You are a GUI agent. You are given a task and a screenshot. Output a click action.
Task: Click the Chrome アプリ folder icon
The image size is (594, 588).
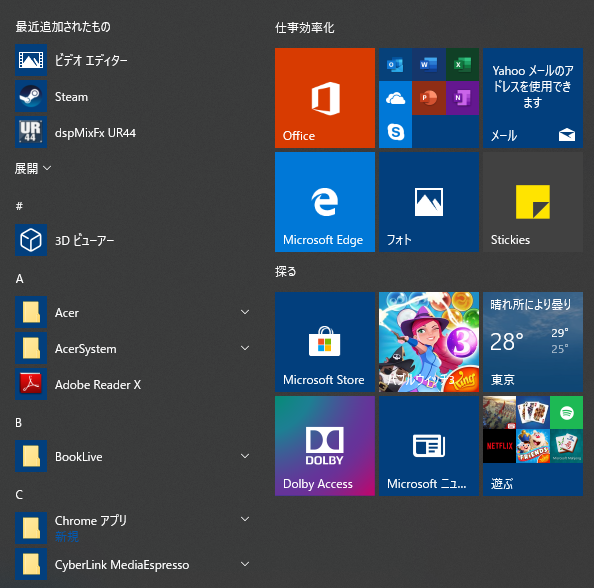(31, 528)
